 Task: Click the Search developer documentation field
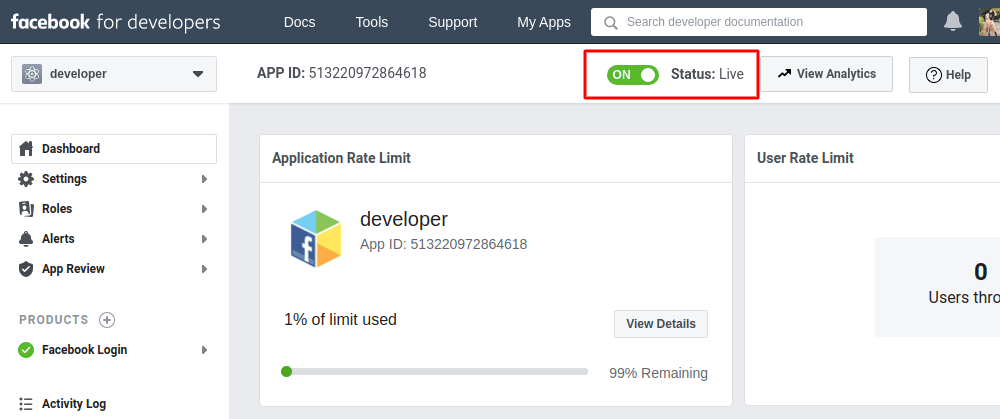pyautogui.click(x=760, y=21)
